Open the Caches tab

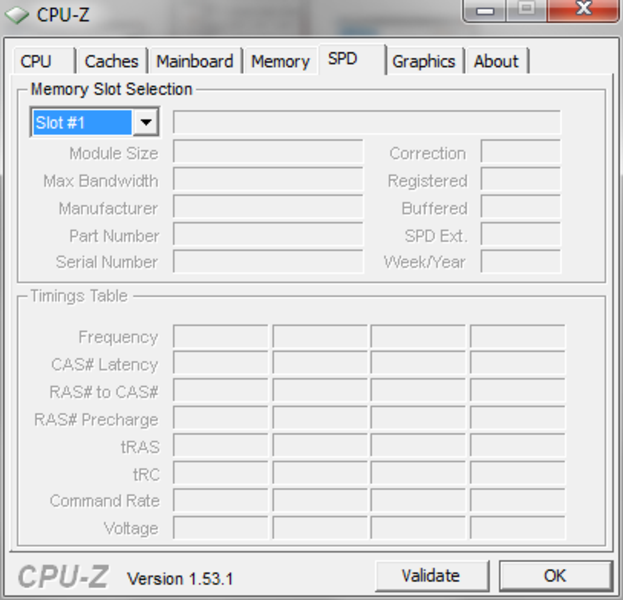pyautogui.click(x=112, y=62)
